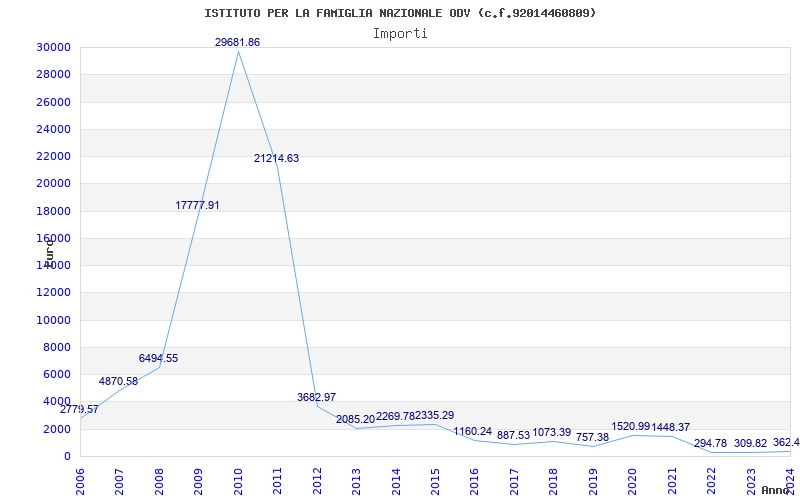This screenshot has width=800, height=500.
Task: Click the y-axis value 12000
Action: pyautogui.click(x=54, y=292)
